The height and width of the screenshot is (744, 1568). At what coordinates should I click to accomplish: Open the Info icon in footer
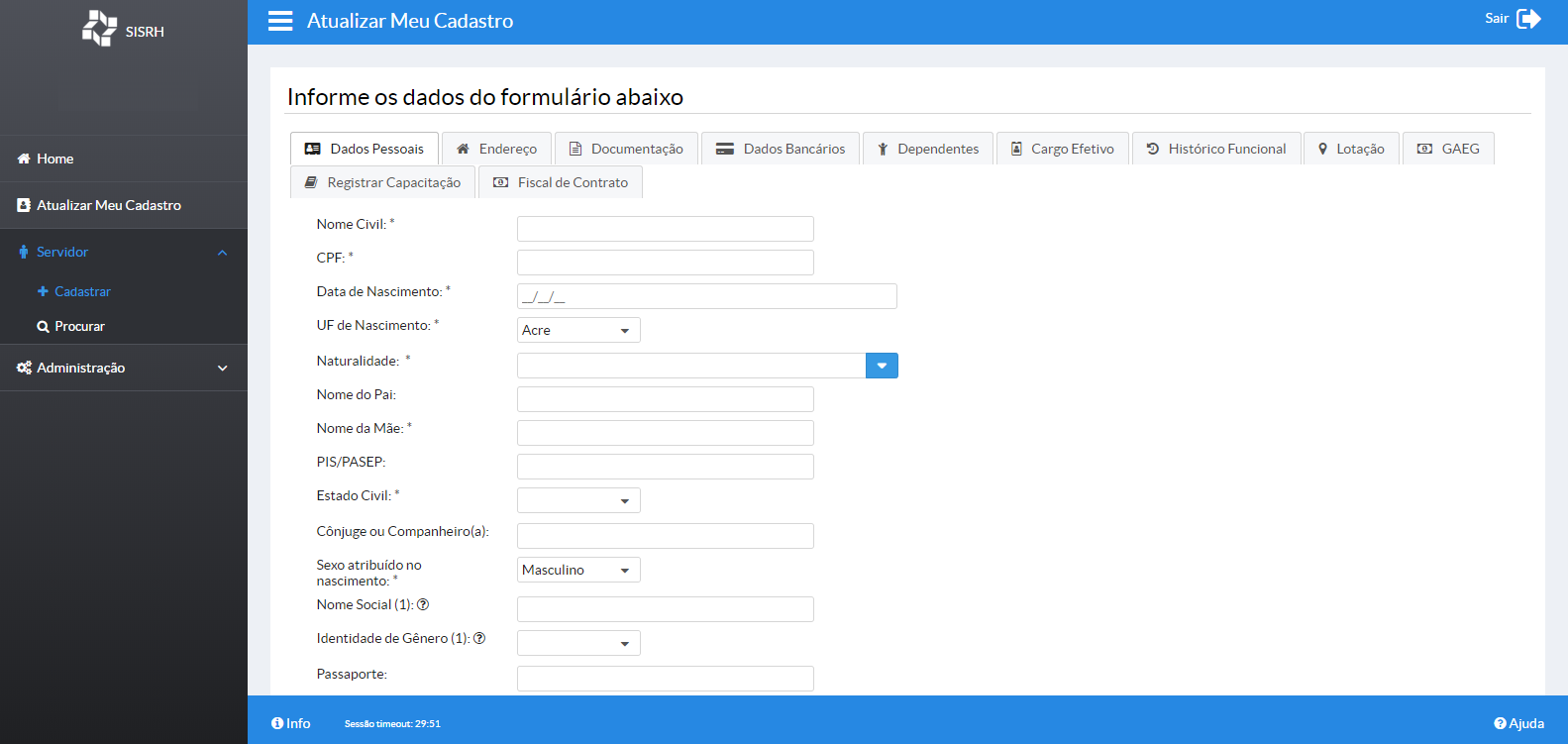point(277,723)
